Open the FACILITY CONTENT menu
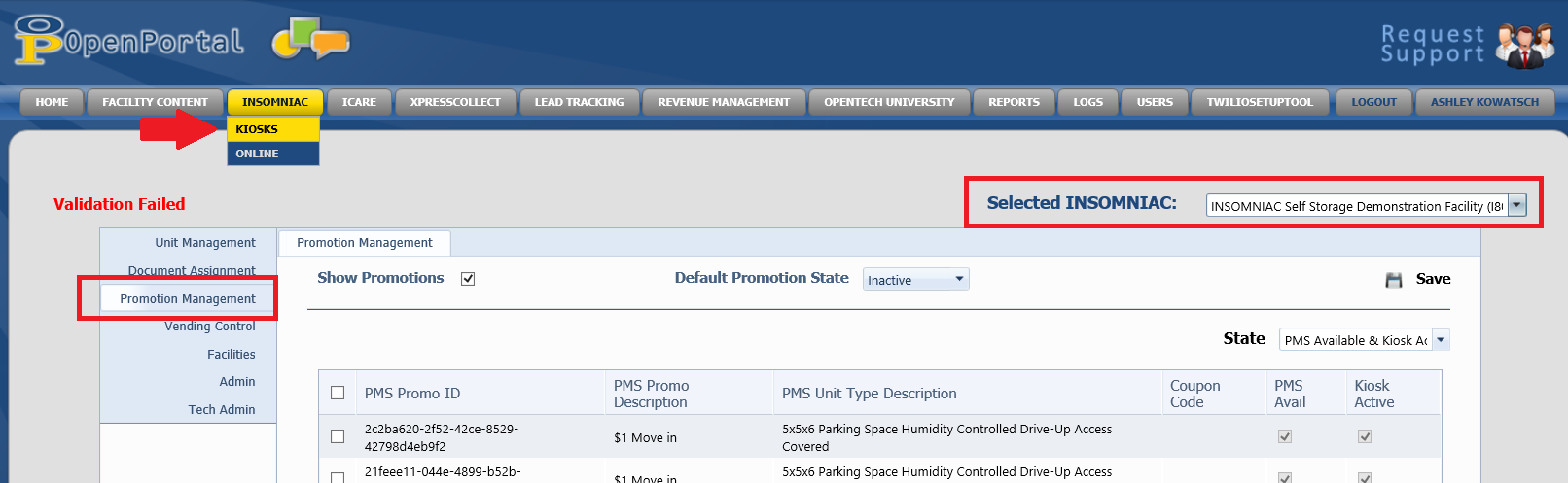Screen dimensions: 1568x483 tap(155, 102)
